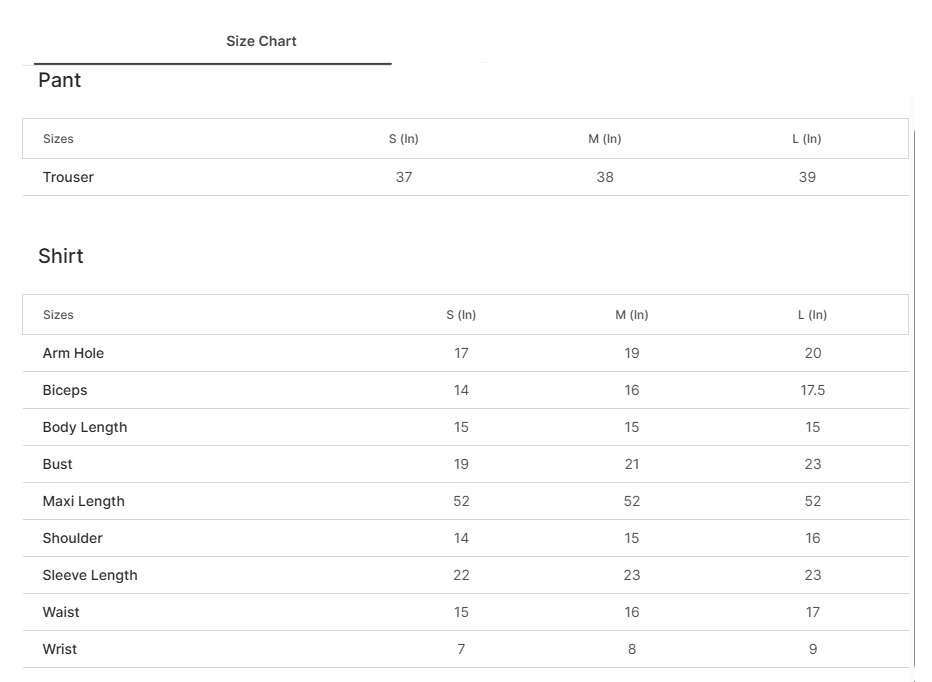Select the Trouser row label
Screen dimensions: 932x682
coord(68,177)
